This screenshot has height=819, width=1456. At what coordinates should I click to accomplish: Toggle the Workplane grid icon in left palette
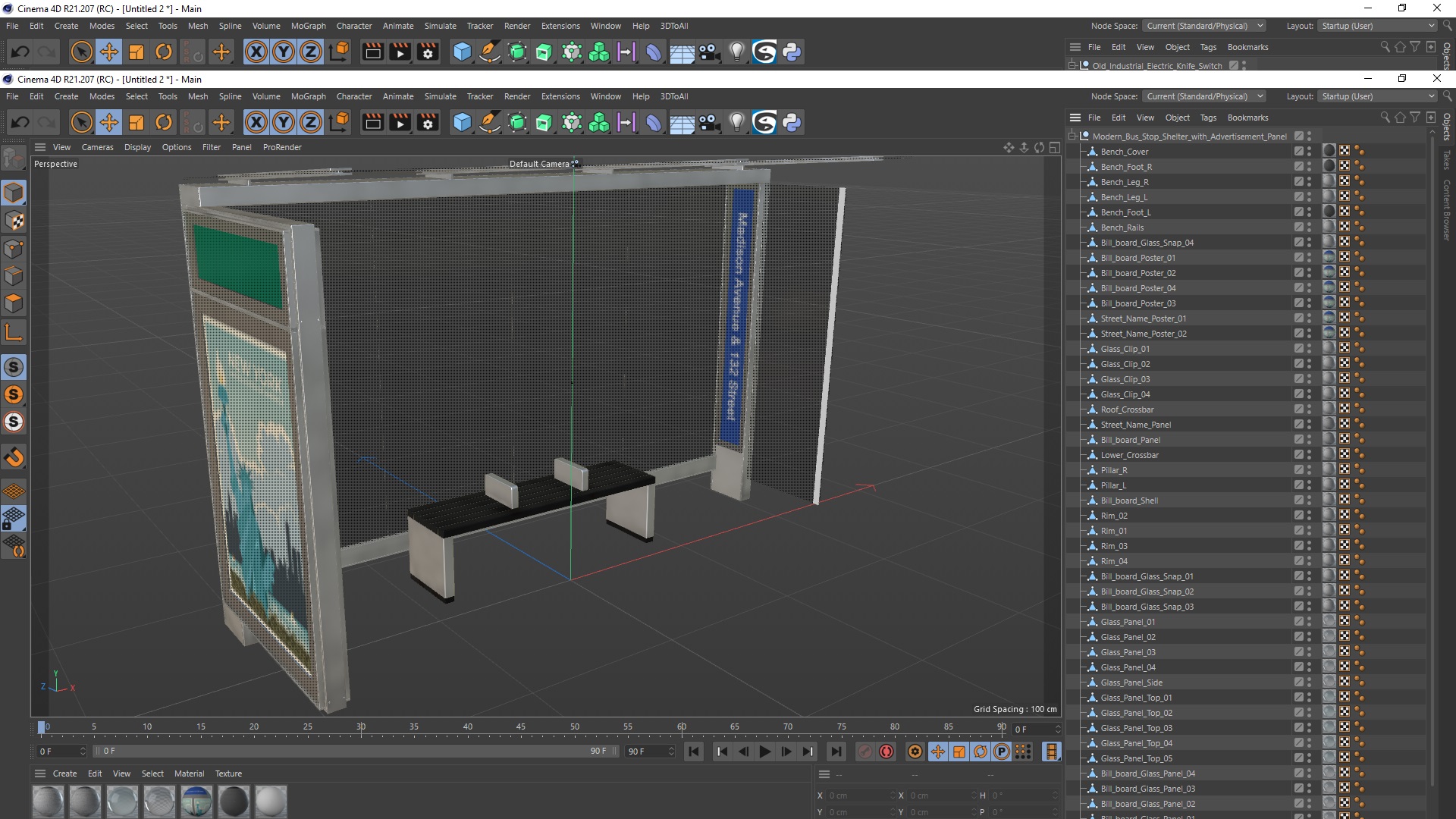click(14, 491)
